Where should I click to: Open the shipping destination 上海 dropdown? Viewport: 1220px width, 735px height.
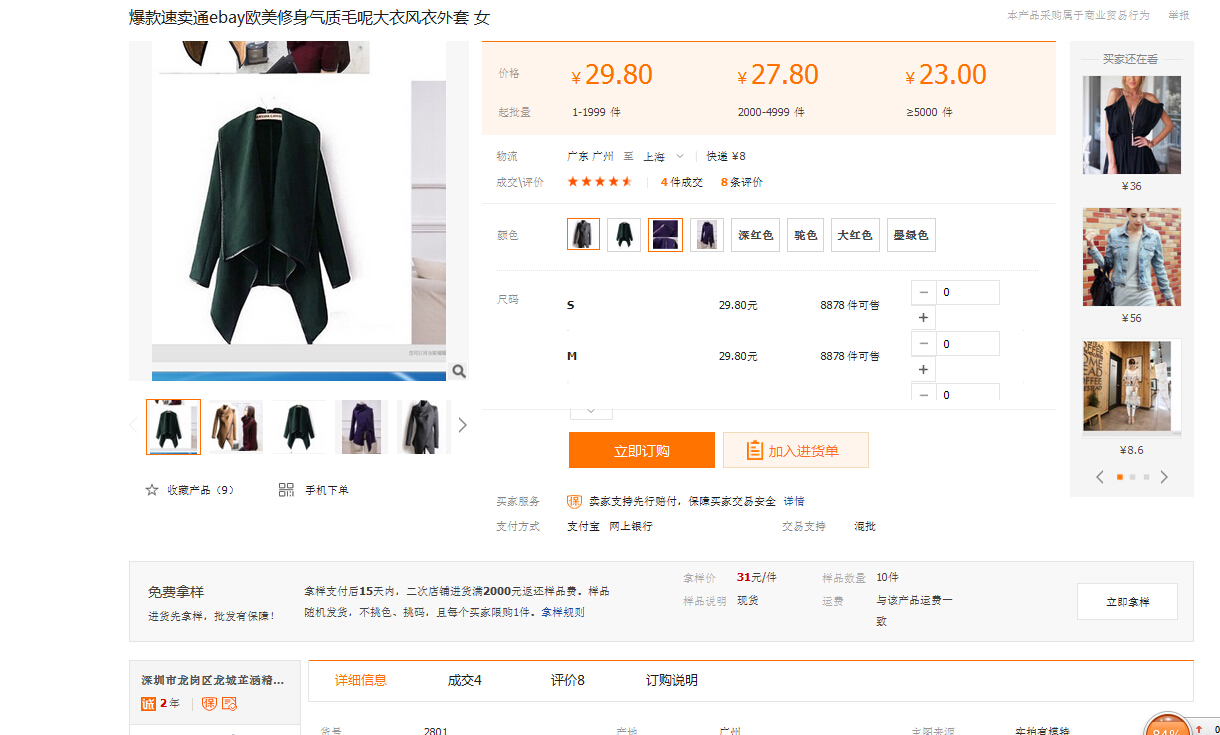tap(663, 156)
